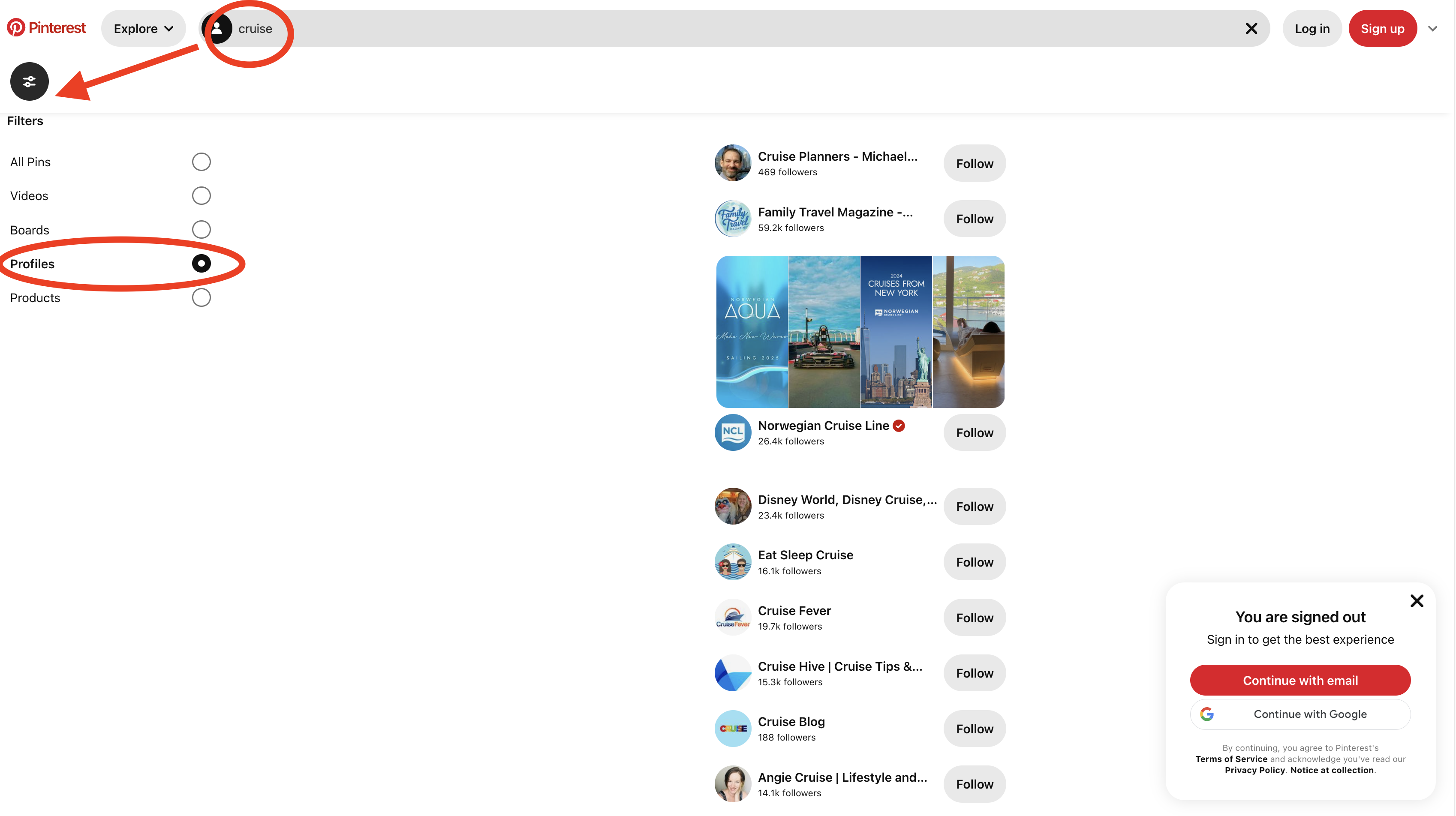
Task: Follow Cruise Planners - Michael
Action: click(975, 163)
